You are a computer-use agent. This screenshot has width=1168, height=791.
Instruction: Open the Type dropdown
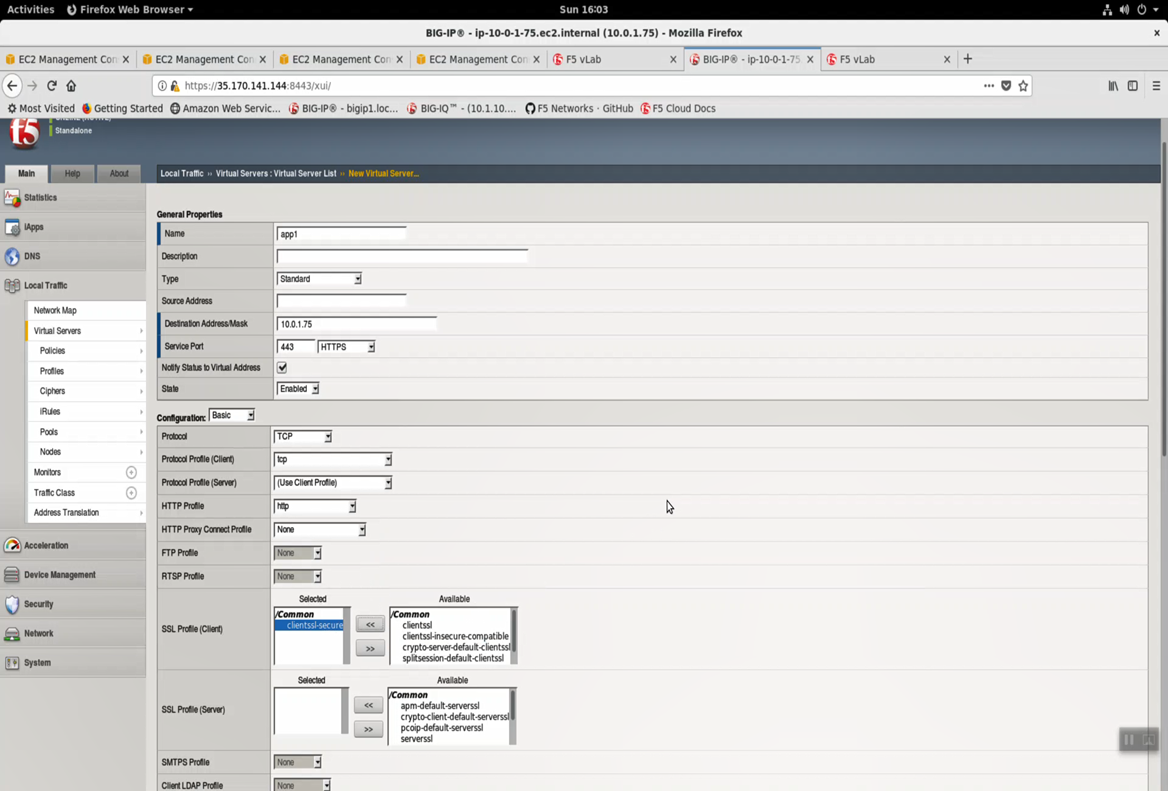(x=319, y=279)
